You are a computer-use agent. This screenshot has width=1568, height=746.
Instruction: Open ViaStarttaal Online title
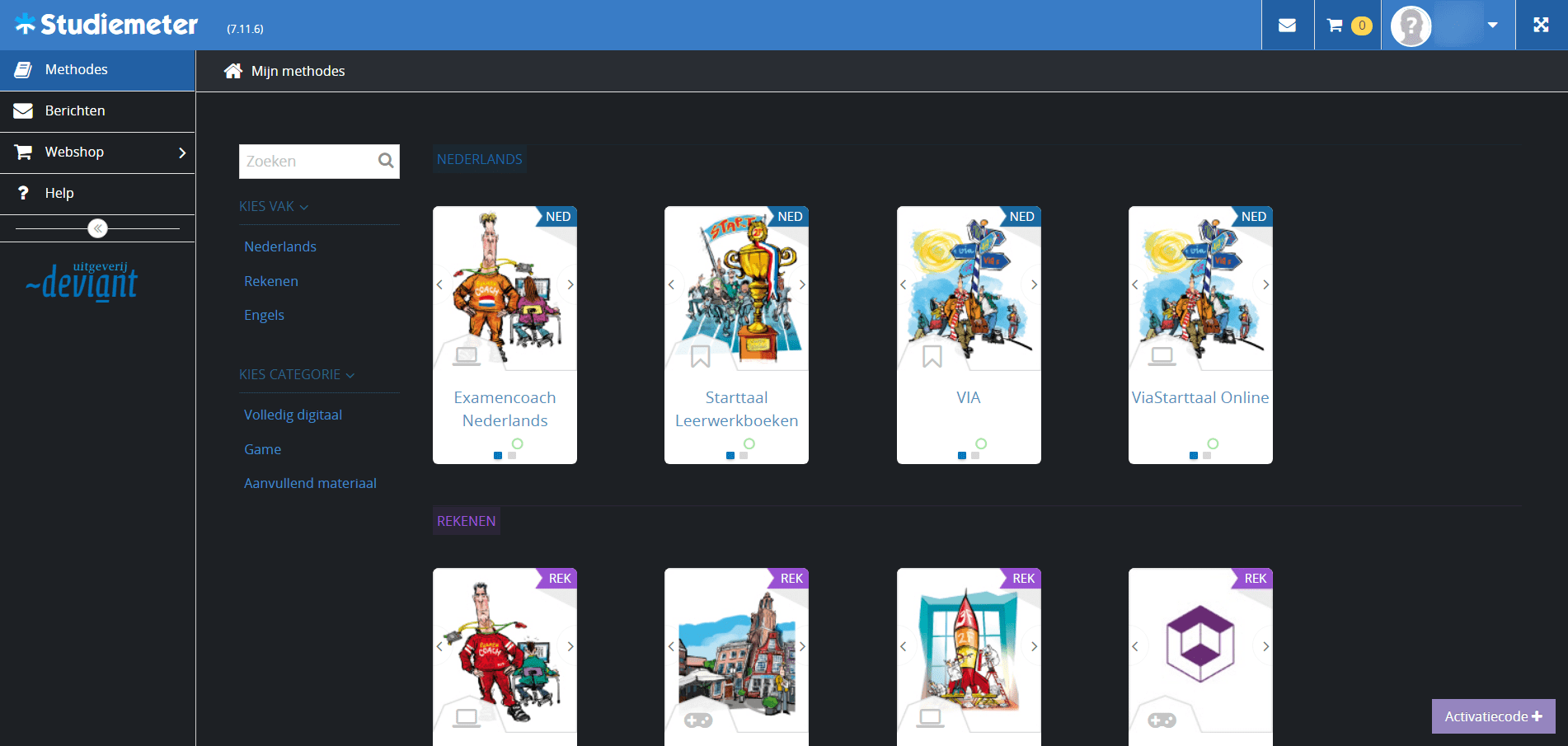[1200, 397]
